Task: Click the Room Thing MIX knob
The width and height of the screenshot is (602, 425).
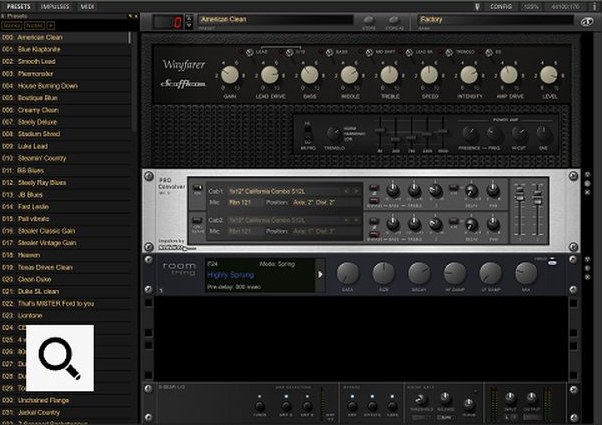Action: tap(526, 273)
